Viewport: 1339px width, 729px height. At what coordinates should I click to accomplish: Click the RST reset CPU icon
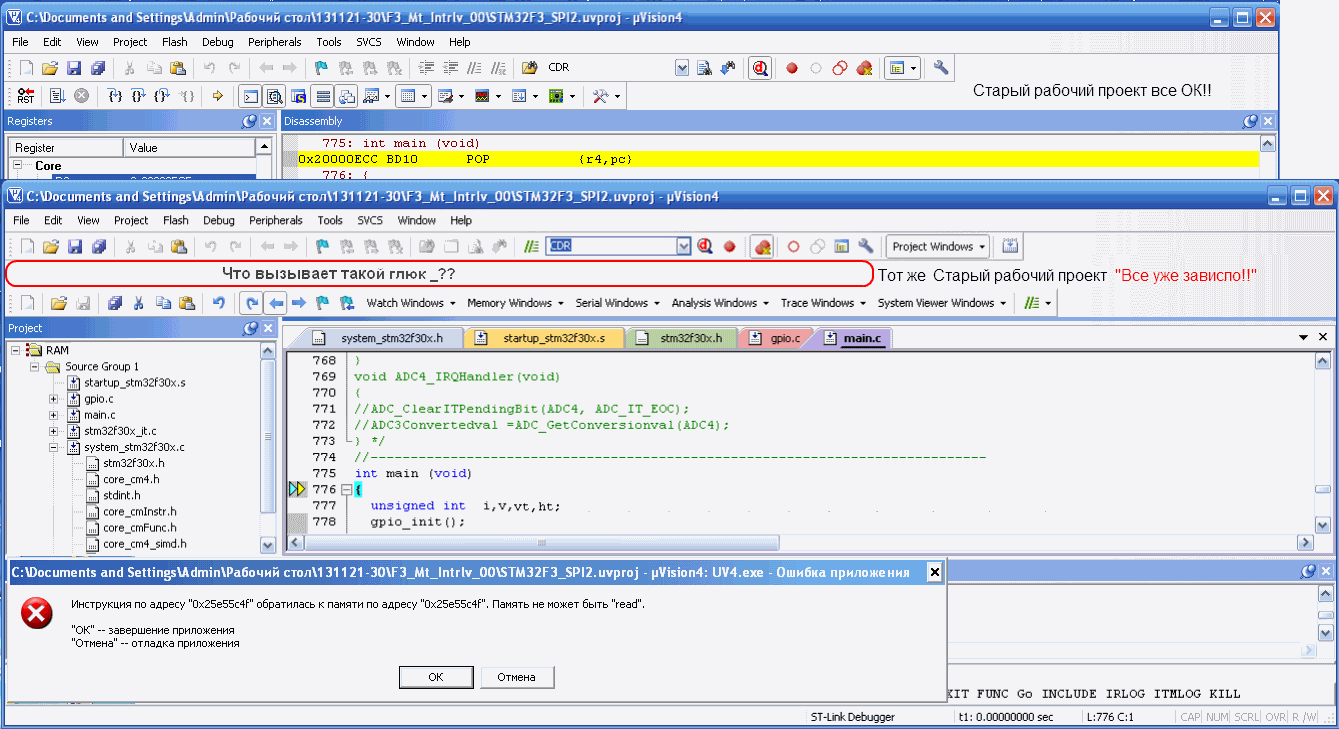click(26, 96)
